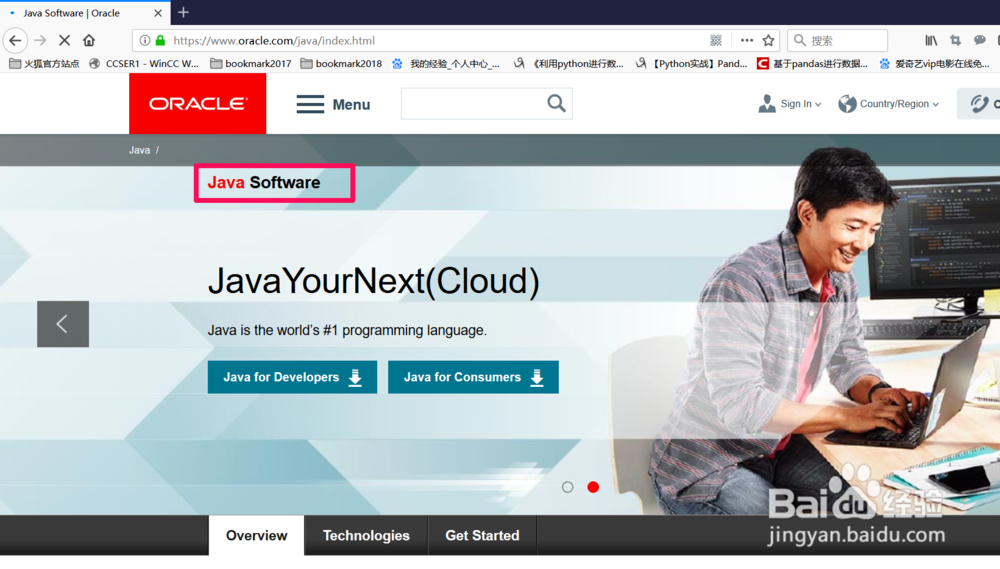This screenshot has height=569, width=1000.
Task: Stop page loading with the X button
Action: click(64, 41)
